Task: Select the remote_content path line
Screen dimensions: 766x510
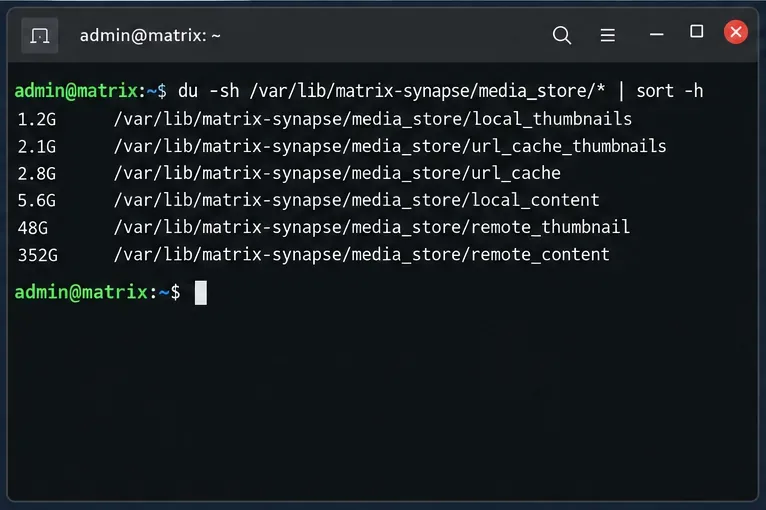Action: 362,255
